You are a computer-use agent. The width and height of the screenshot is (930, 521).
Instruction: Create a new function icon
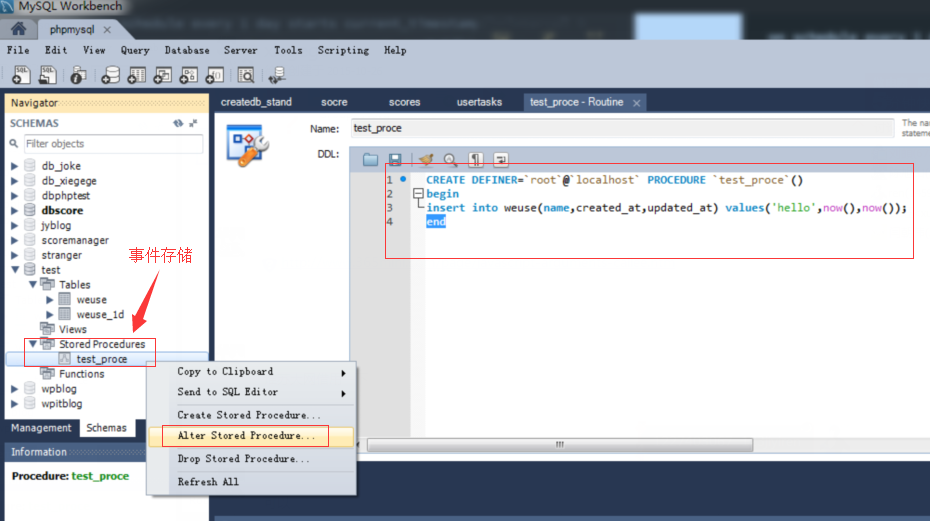coord(215,75)
